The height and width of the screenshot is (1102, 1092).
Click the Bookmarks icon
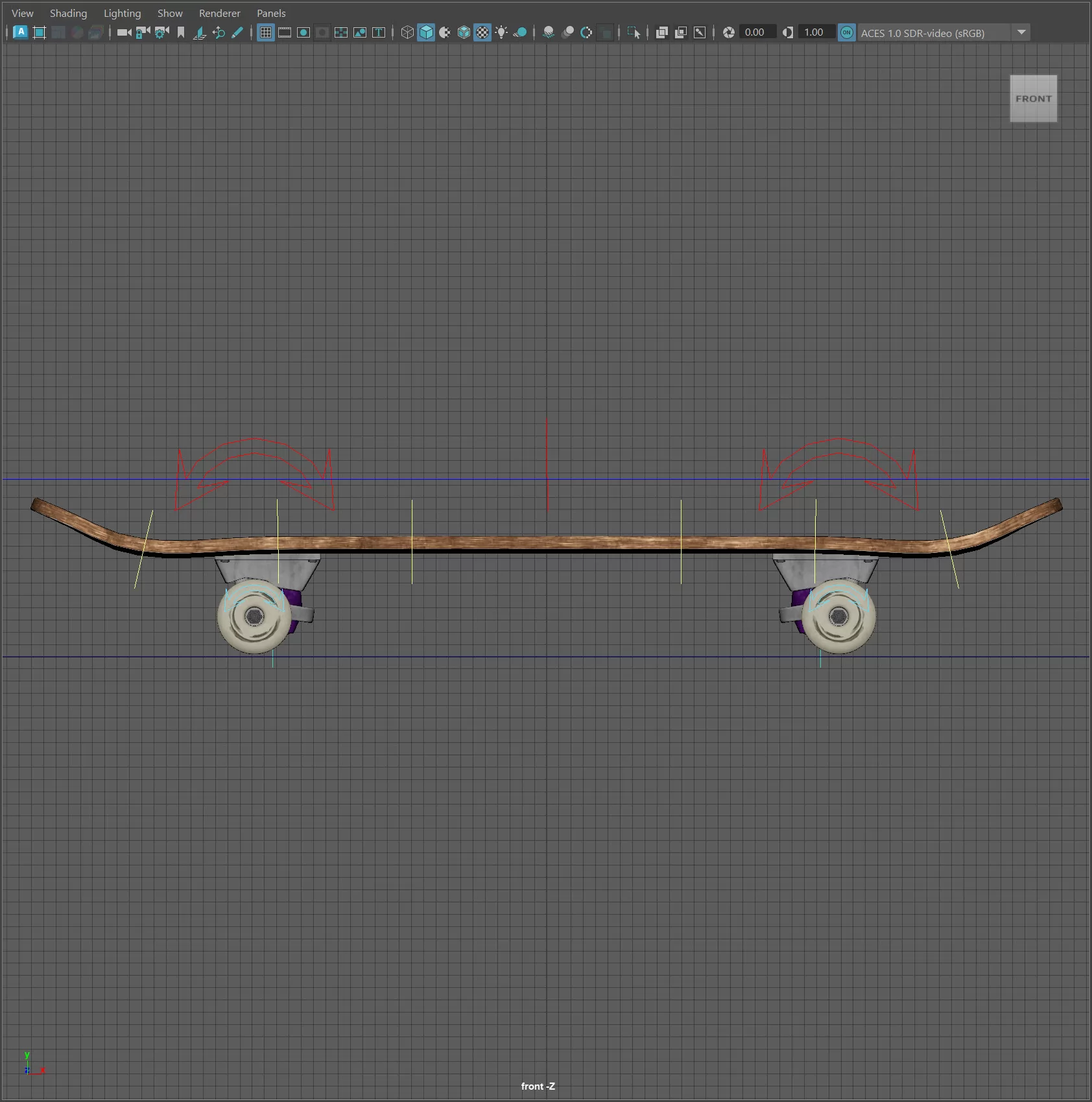pyautogui.click(x=181, y=32)
